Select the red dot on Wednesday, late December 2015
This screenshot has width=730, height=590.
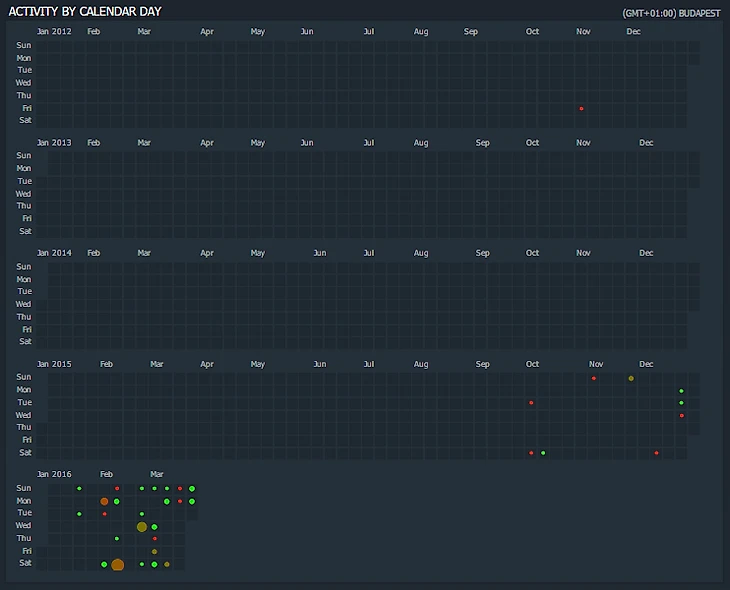tap(681, 415)
